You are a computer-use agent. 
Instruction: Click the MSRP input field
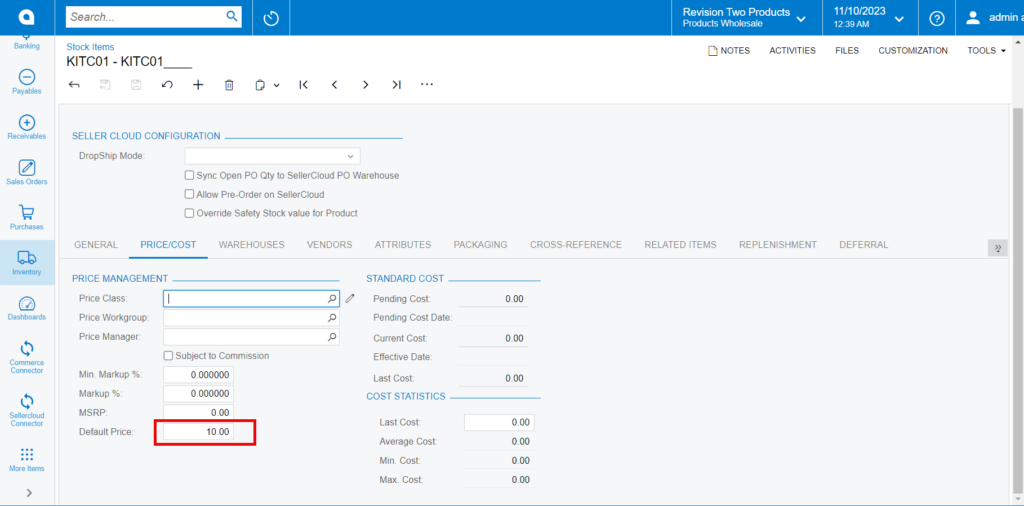pos(199,413)
